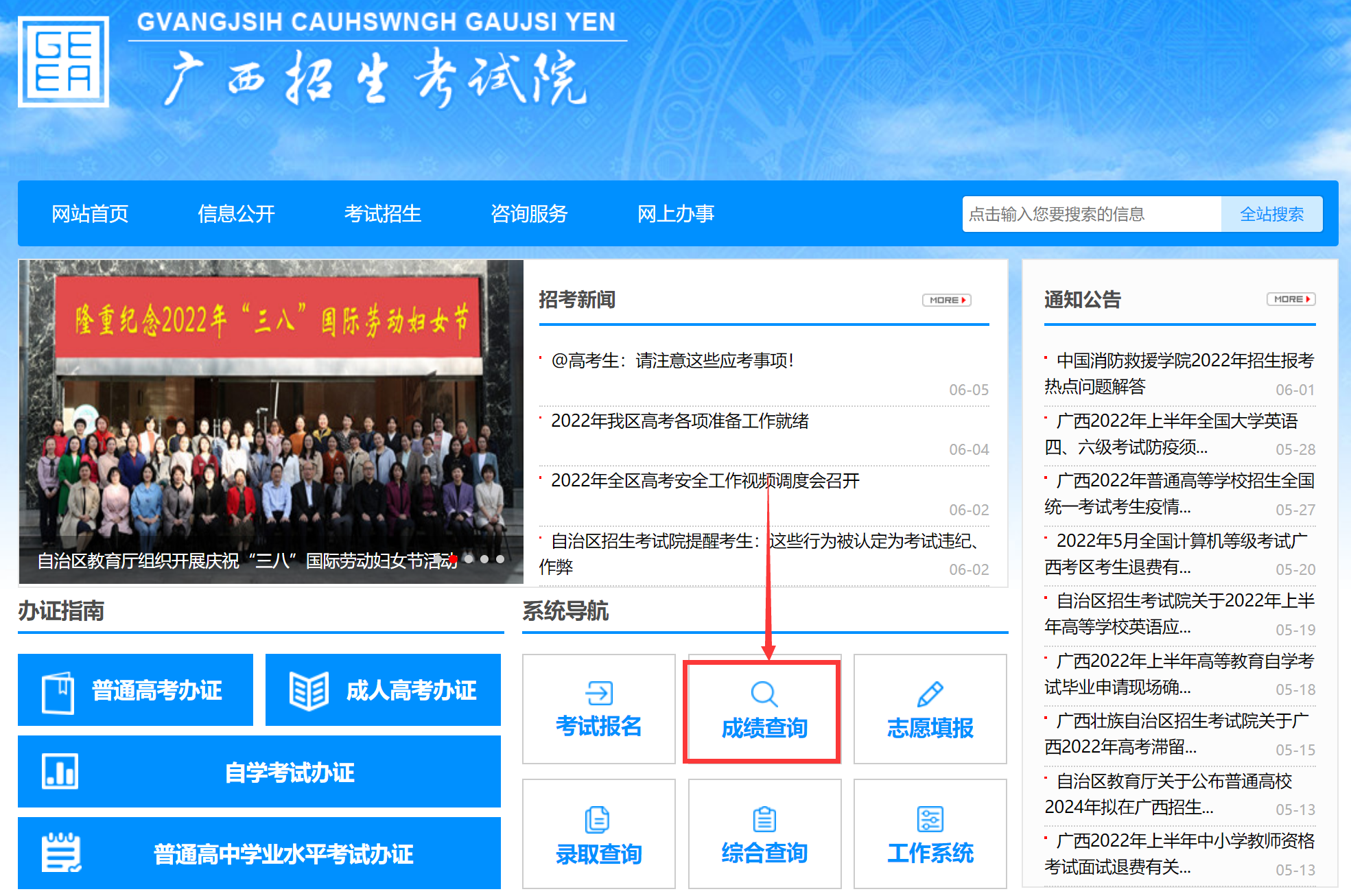Click the 综合查询 clipboard icon
Screen dimensions: 1351x896
coord(764,819)
